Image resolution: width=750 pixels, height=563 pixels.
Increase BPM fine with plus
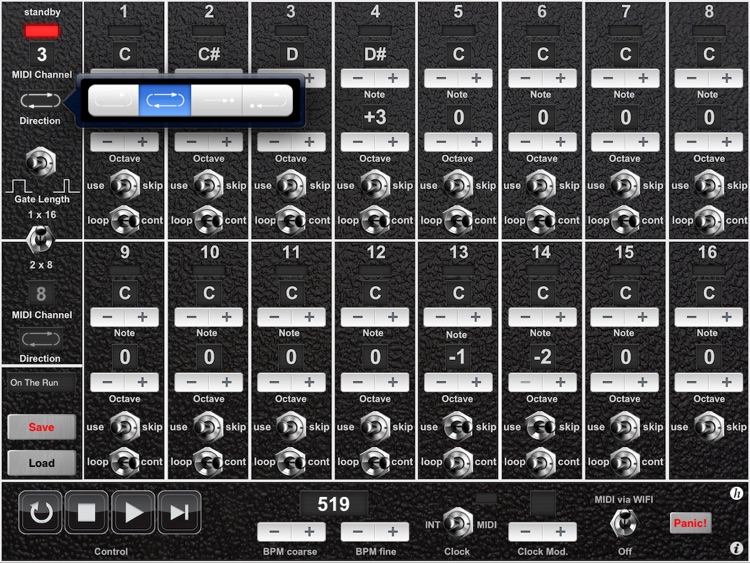392,531
